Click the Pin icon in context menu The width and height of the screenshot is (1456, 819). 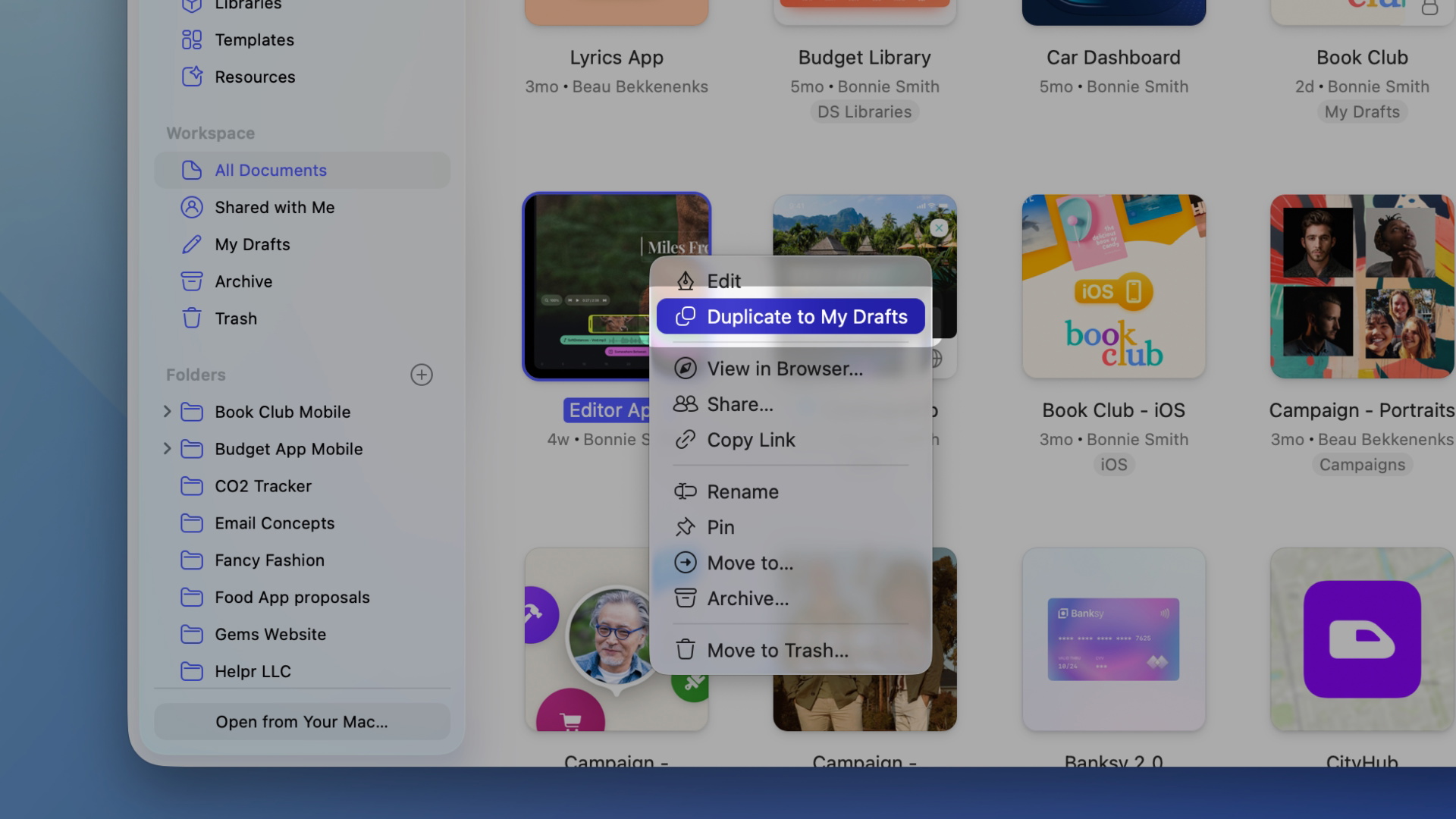[686, 527]
